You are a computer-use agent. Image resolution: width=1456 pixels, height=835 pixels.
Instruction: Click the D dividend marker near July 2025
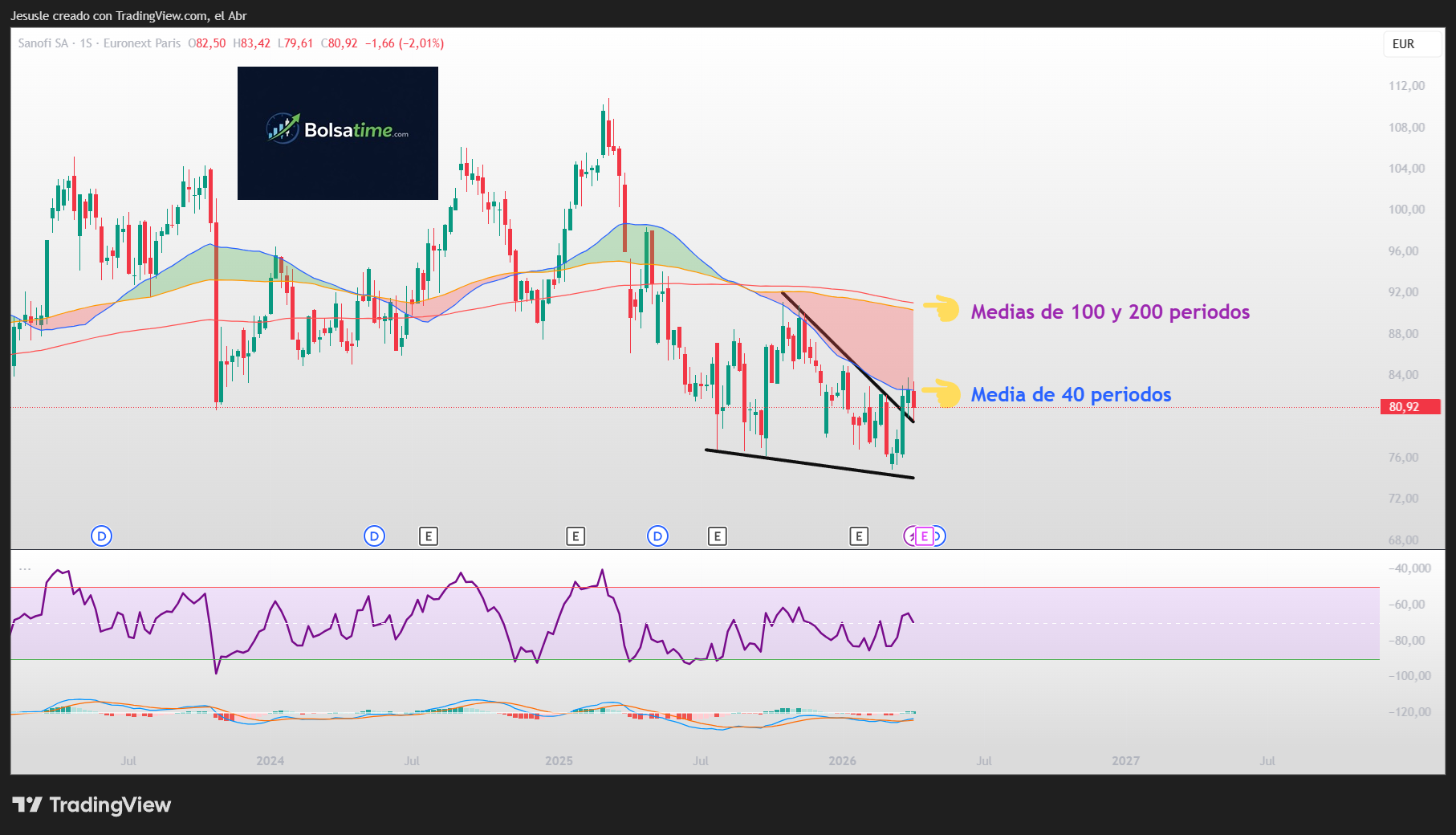coord(657,535)
